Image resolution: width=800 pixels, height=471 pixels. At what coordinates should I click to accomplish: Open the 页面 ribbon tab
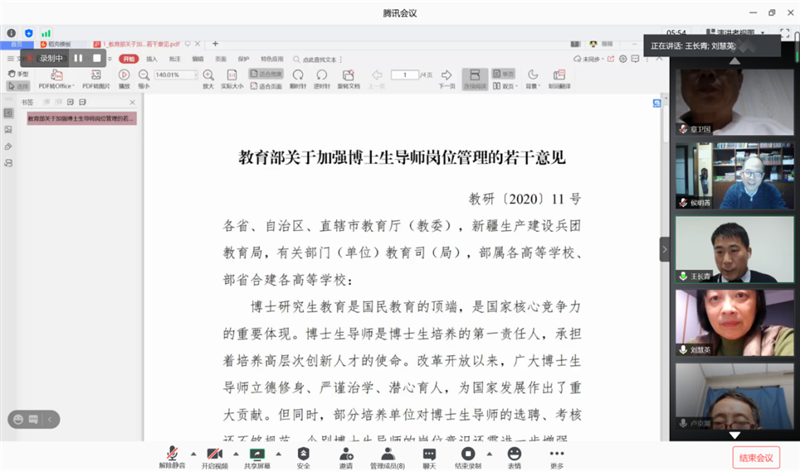[x=221, y=59]
